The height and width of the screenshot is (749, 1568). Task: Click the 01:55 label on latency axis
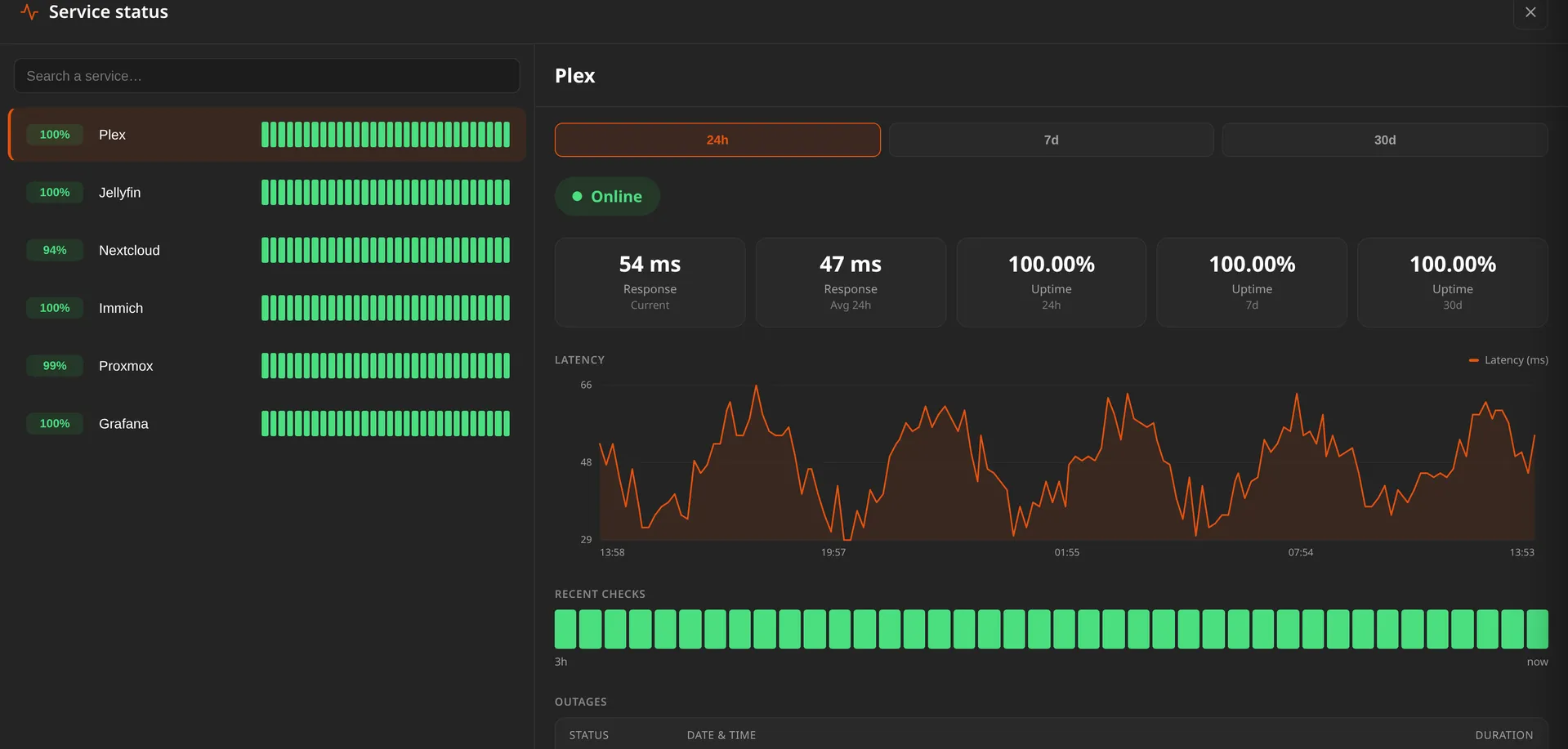pyautogui.click(x=1067, y=553)
